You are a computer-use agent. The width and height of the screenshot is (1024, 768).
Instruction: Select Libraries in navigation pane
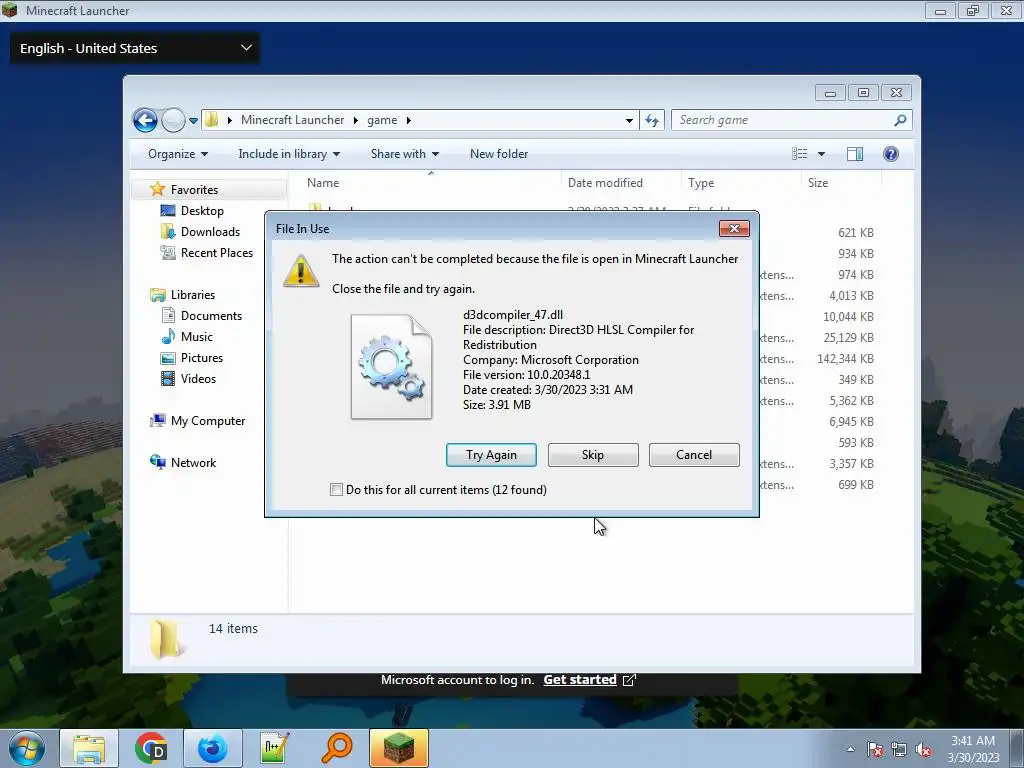click(193, 295)
